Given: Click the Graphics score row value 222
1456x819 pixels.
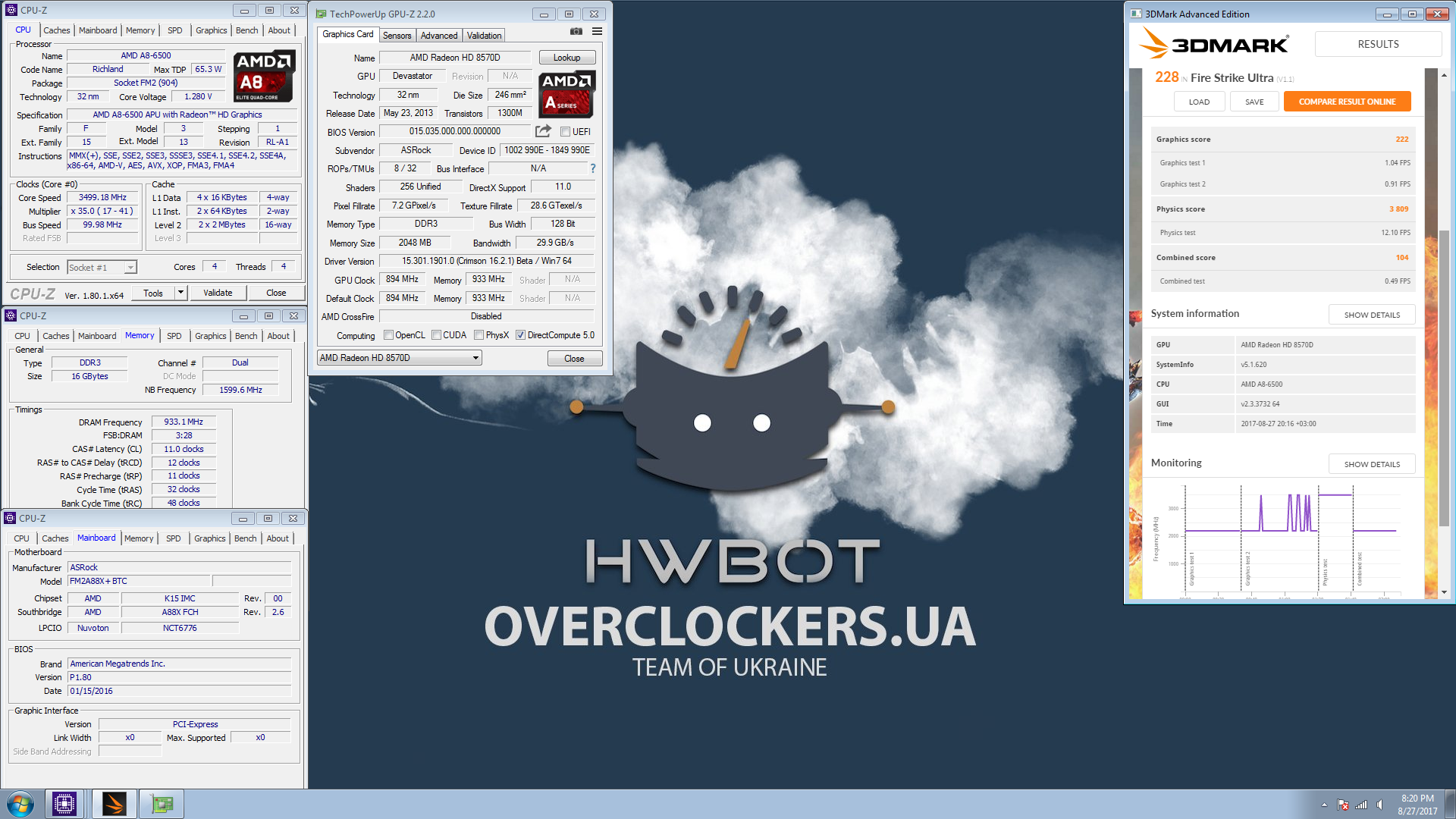Looking at the screenshot, I should point(1401,140).
